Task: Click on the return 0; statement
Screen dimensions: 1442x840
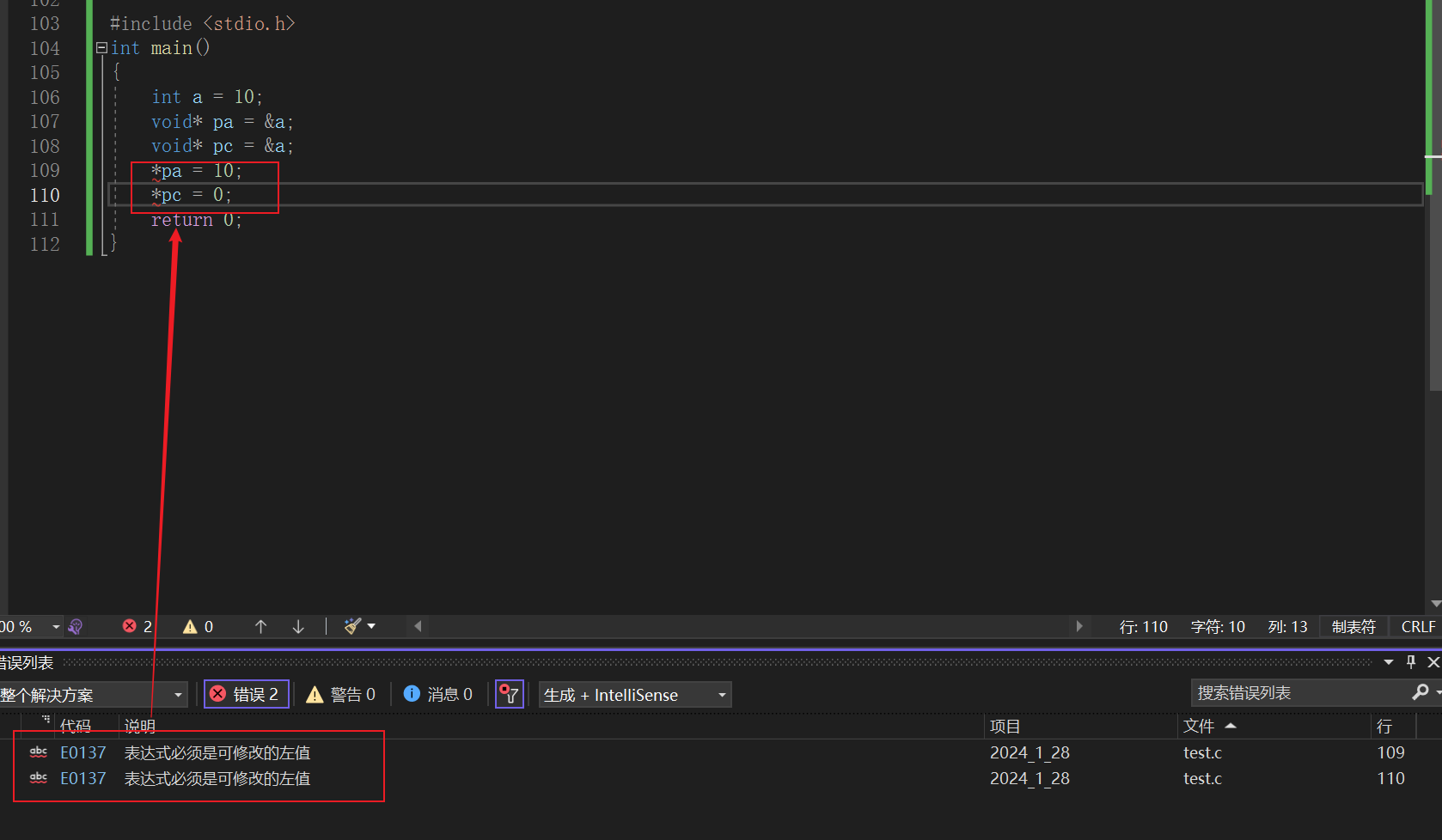Action: click(197, 220)
